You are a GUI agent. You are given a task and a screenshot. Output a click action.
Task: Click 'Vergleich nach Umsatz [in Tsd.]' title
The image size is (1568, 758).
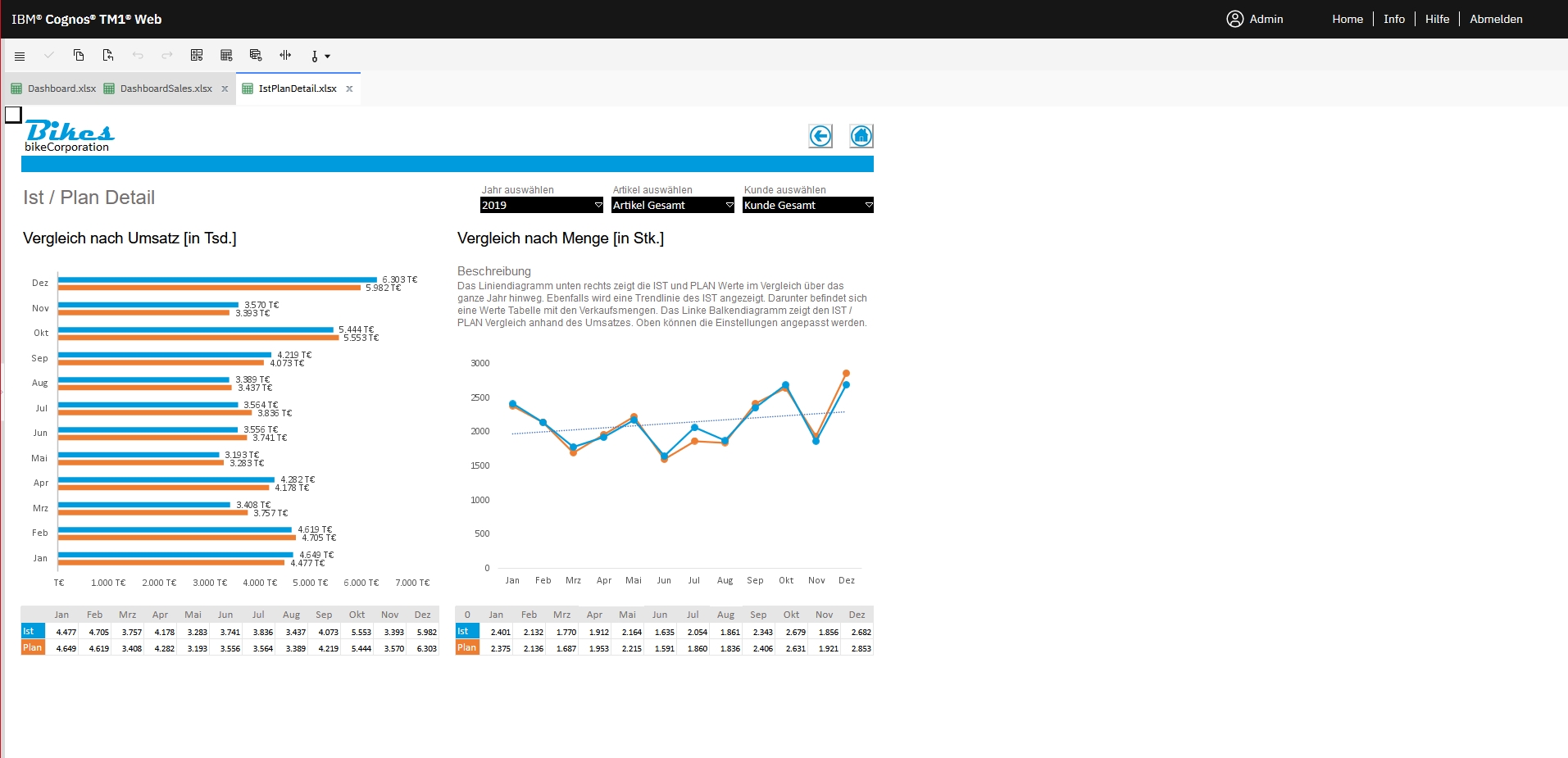coord(130,238)
